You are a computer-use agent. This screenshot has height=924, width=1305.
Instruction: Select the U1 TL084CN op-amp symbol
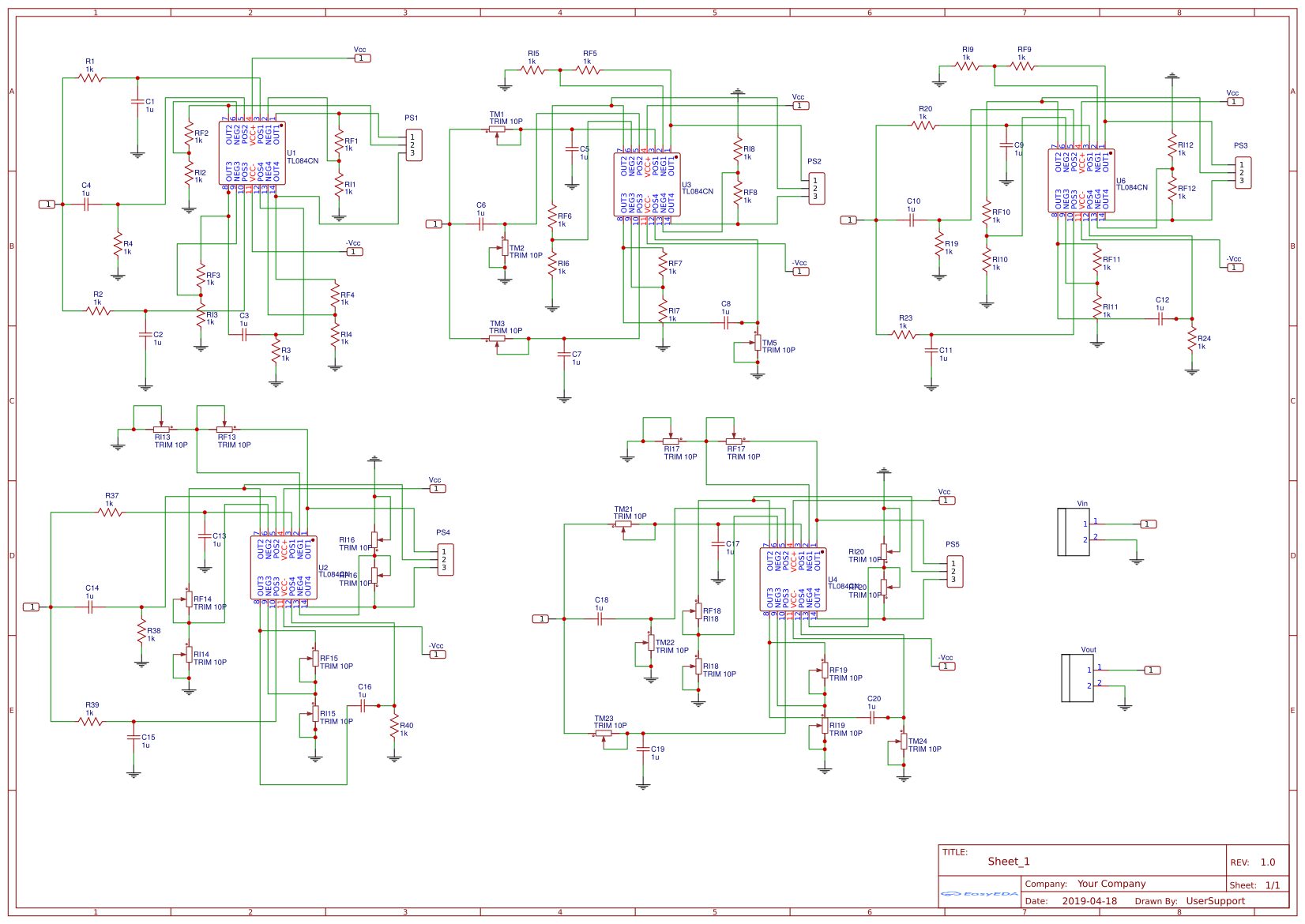coord(253,154)
